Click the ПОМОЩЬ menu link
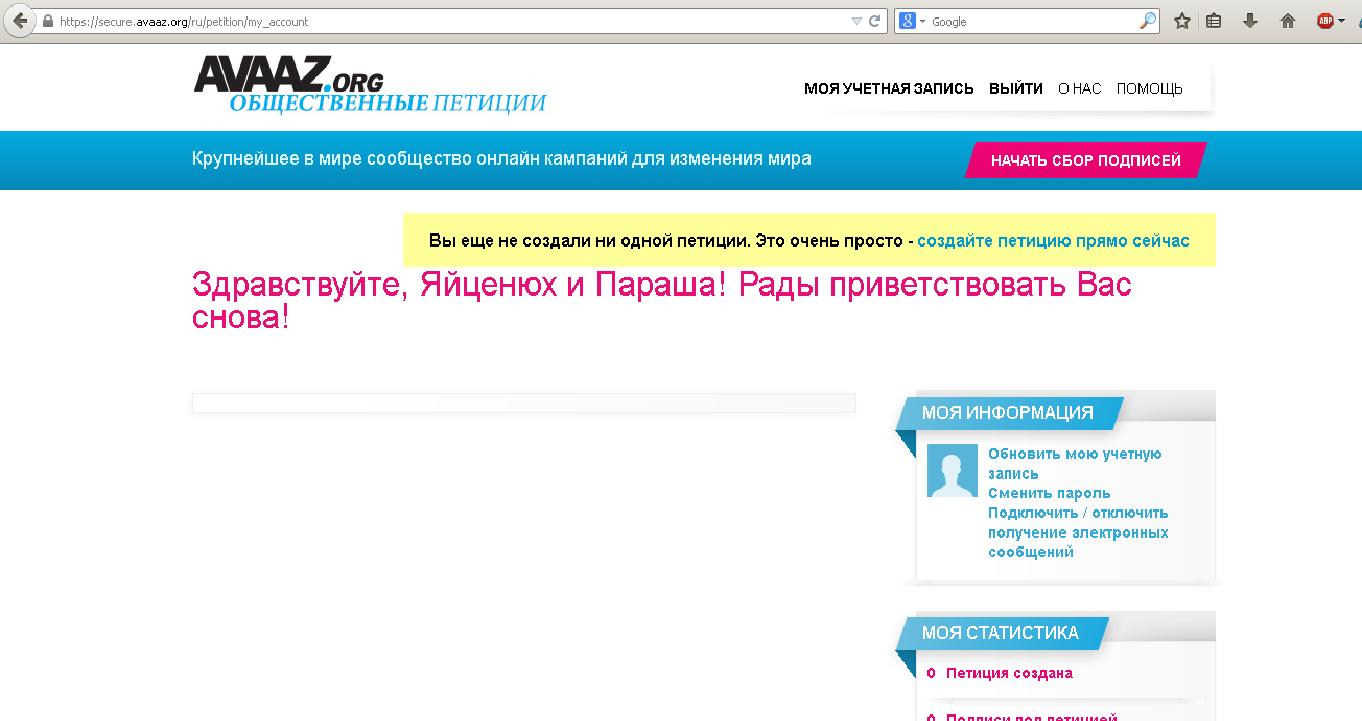Viewport: 1362px width, 721px height. coord(1149,89)
